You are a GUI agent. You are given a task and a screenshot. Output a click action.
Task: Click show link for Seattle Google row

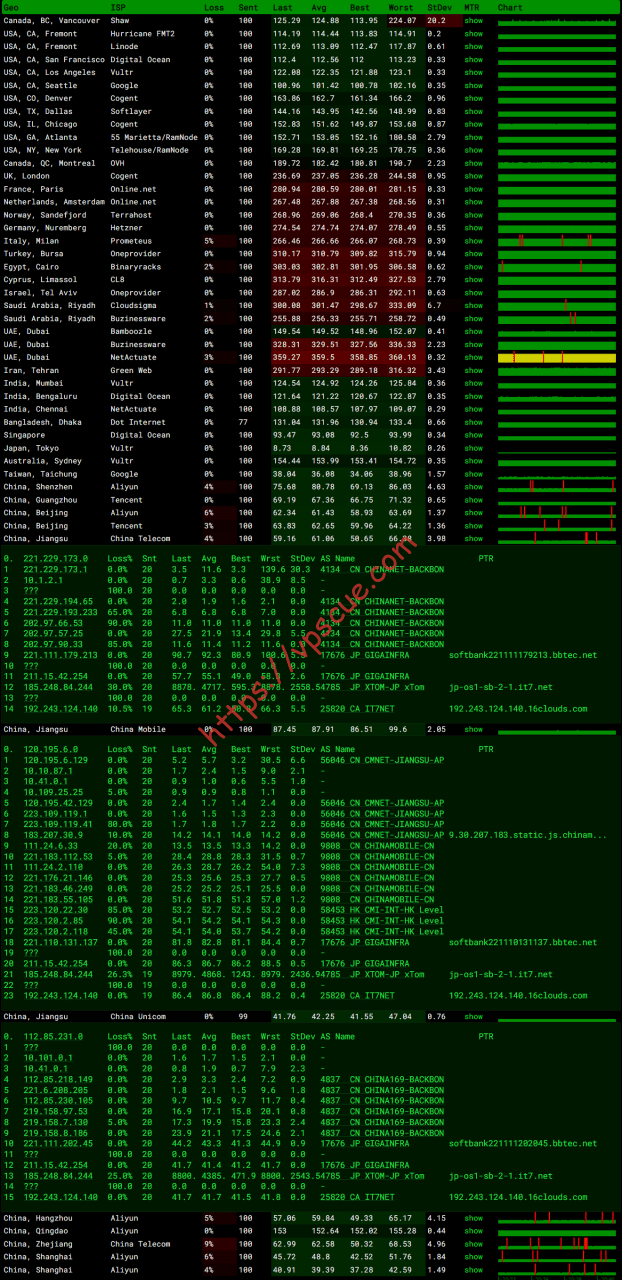473,85
